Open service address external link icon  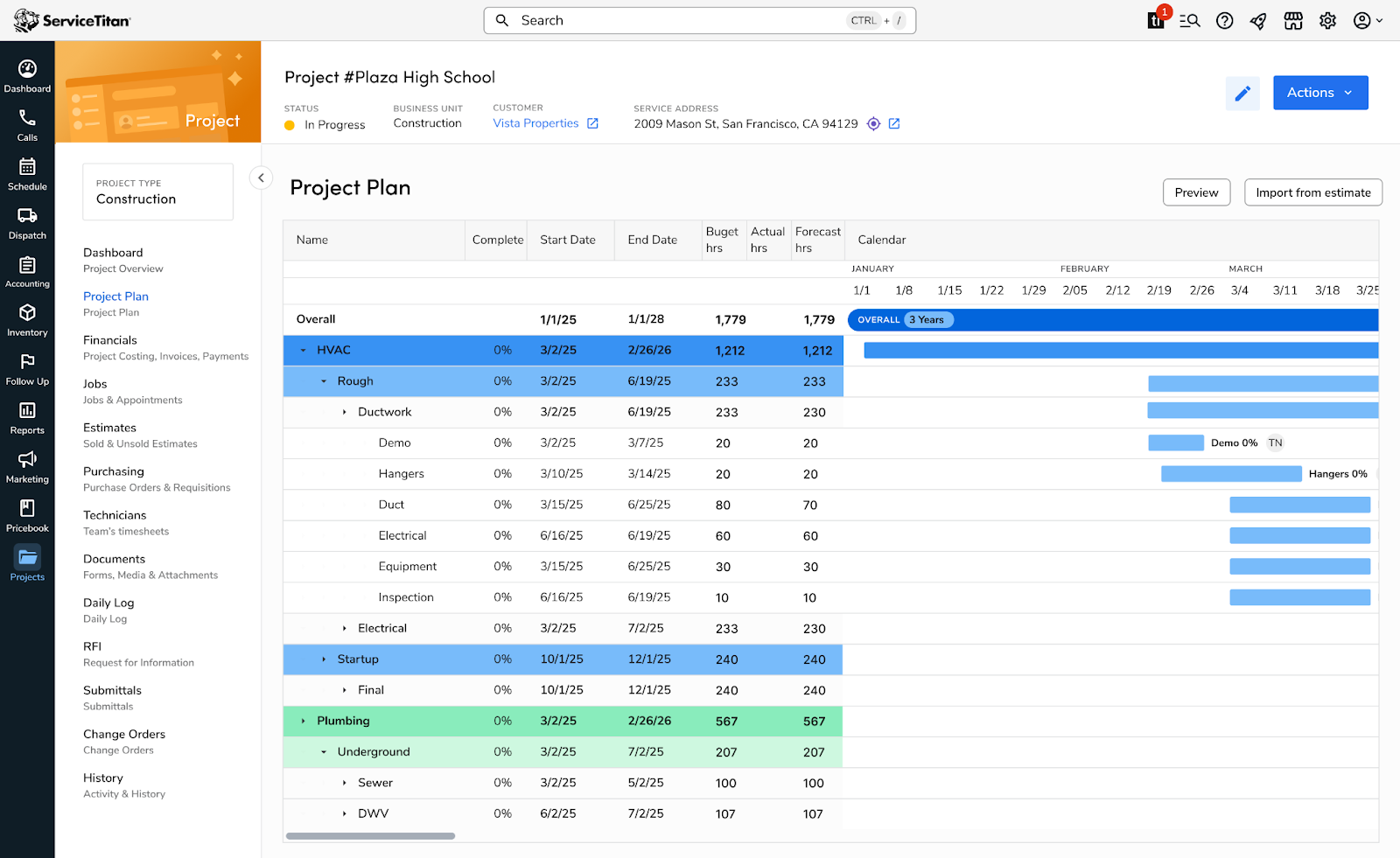click(x=894, y=124)
